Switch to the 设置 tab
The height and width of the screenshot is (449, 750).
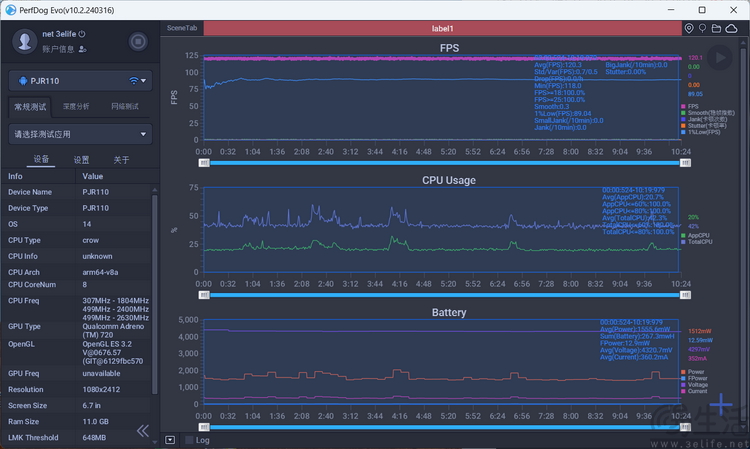tap(81, 160)
